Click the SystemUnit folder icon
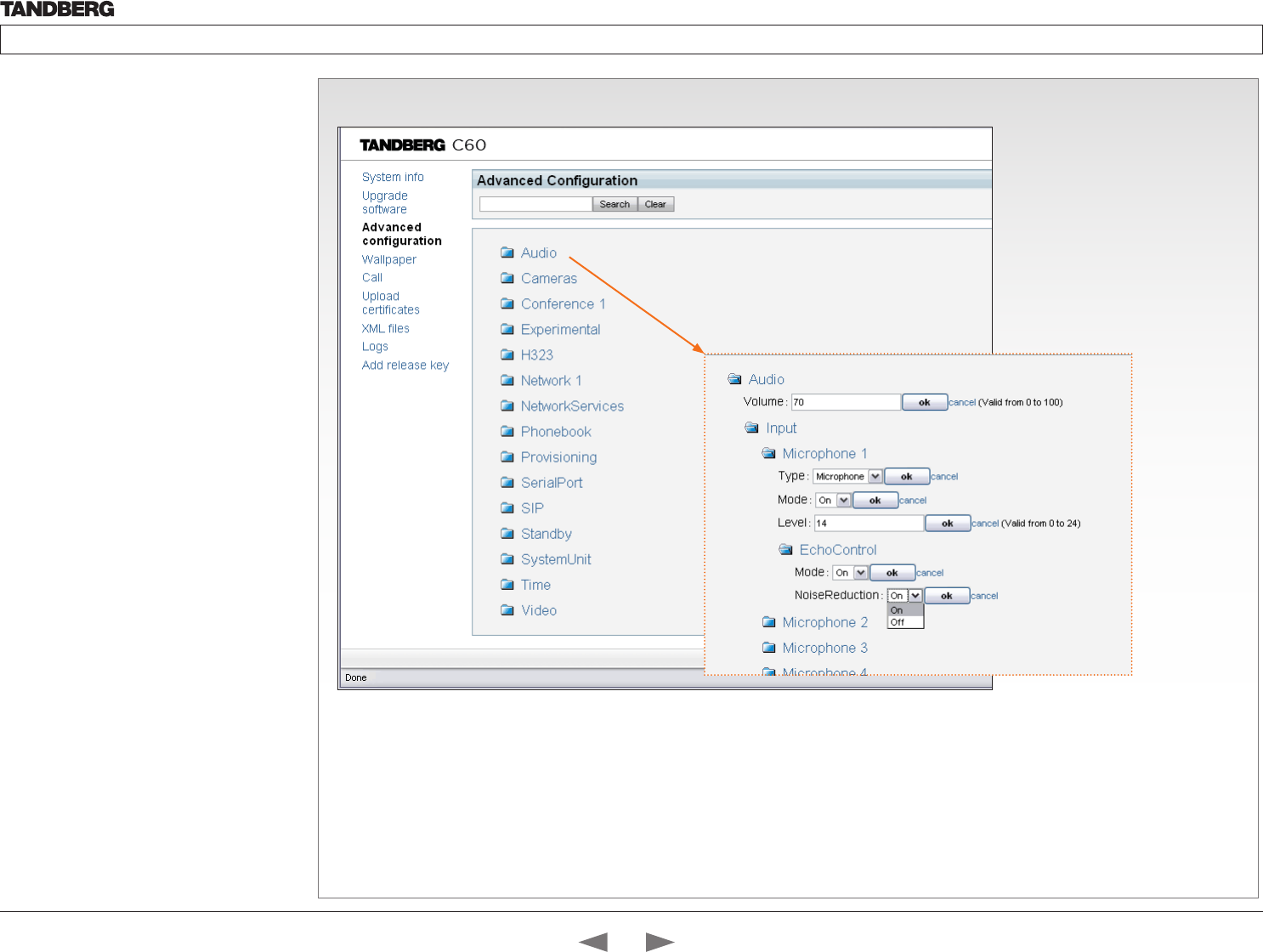This screenshot has height=952, width=1263. pos(507,558)
